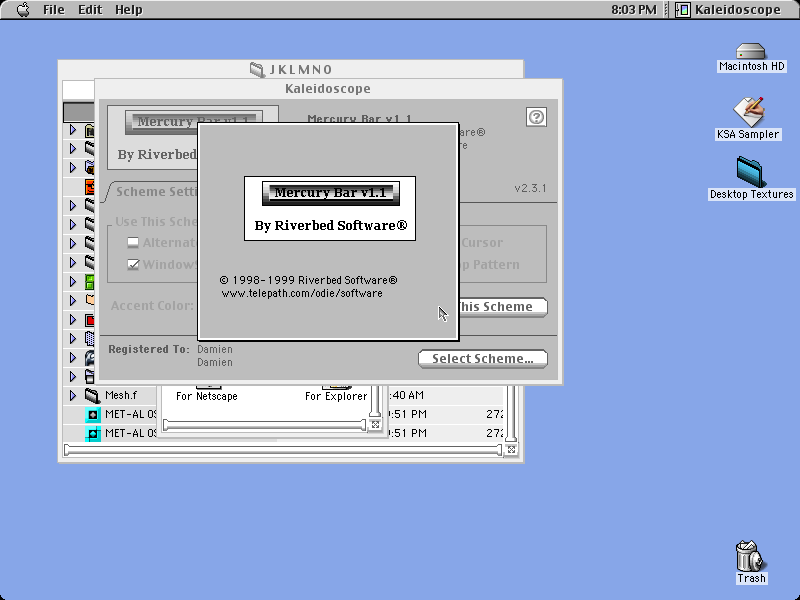This screenshot has height=600, width=800.
Task: Click the Kaleidoscope window title bar
Action: pos(329,89)
